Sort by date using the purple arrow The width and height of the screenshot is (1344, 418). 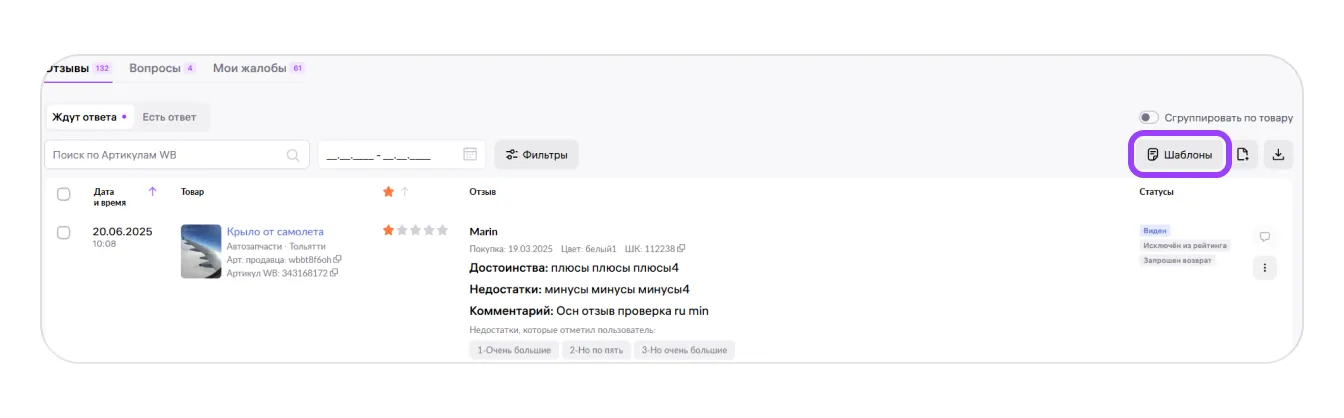point(152,191)
